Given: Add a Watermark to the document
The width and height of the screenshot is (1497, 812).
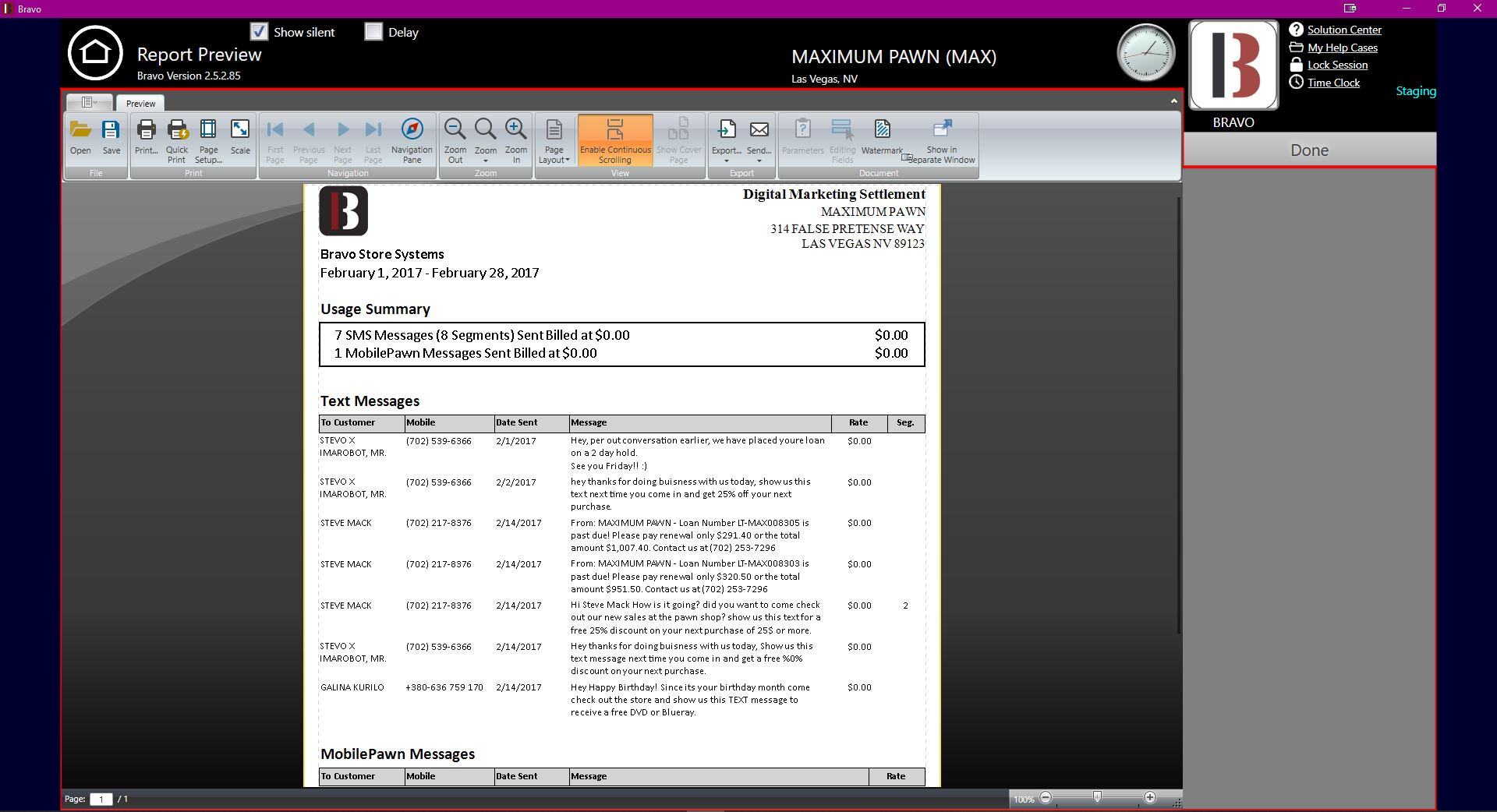Looking at the screenshot, I should pyautogui.click(x=882, y=138).
